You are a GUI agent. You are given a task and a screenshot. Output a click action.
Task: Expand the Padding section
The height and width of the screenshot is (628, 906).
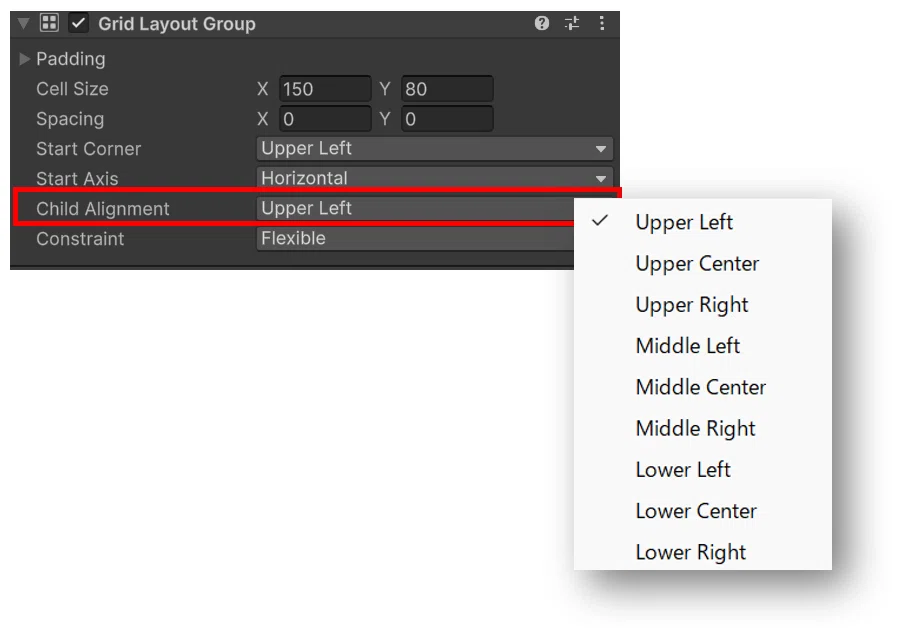tap(24, 59)
